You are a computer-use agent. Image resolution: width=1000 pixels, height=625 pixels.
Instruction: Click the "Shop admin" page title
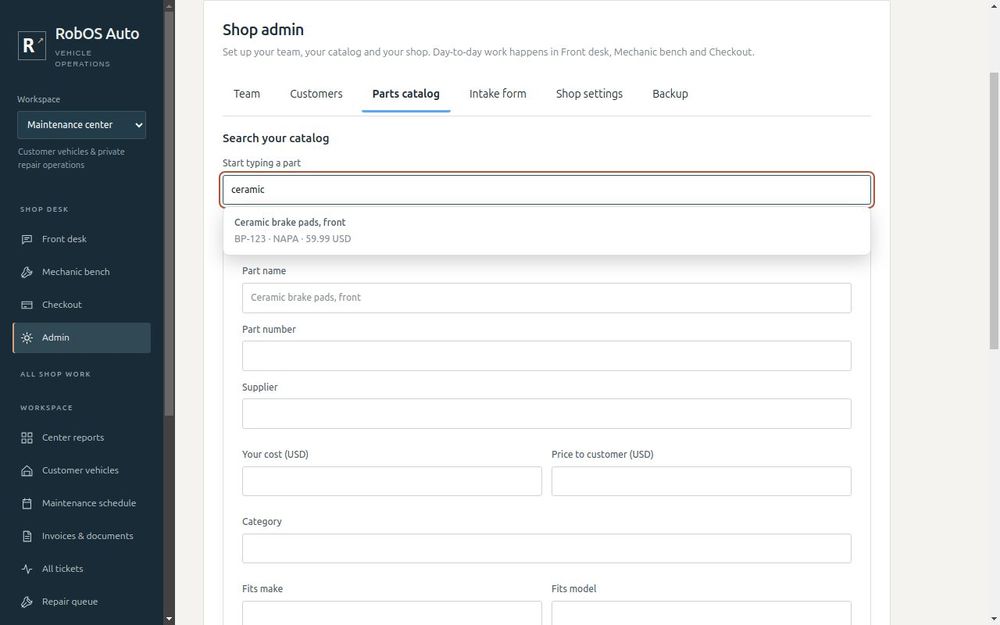263,30
